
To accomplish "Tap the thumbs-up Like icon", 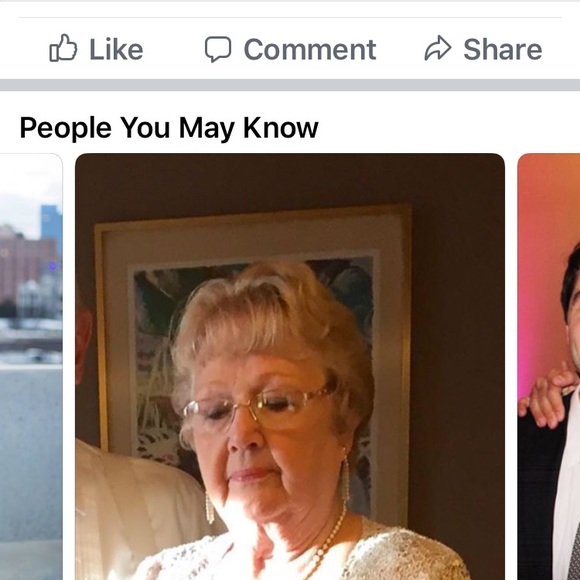I will point(63,48).
